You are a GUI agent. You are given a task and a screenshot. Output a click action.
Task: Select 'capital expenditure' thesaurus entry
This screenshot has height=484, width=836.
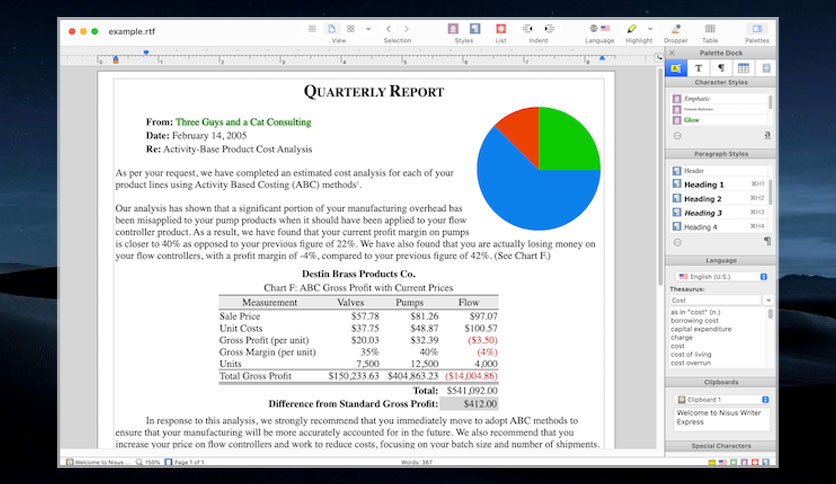[701, 329]
